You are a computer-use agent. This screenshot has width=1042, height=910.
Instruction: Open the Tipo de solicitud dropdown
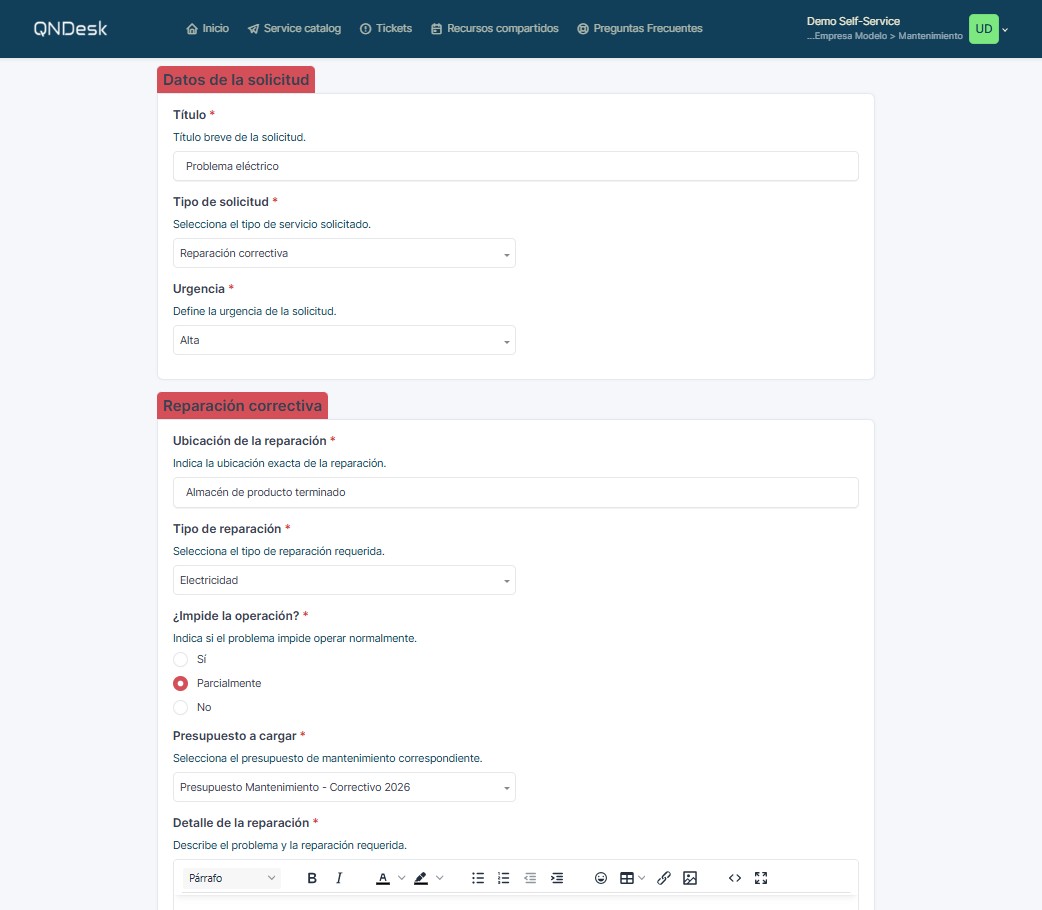pos(344,253)
